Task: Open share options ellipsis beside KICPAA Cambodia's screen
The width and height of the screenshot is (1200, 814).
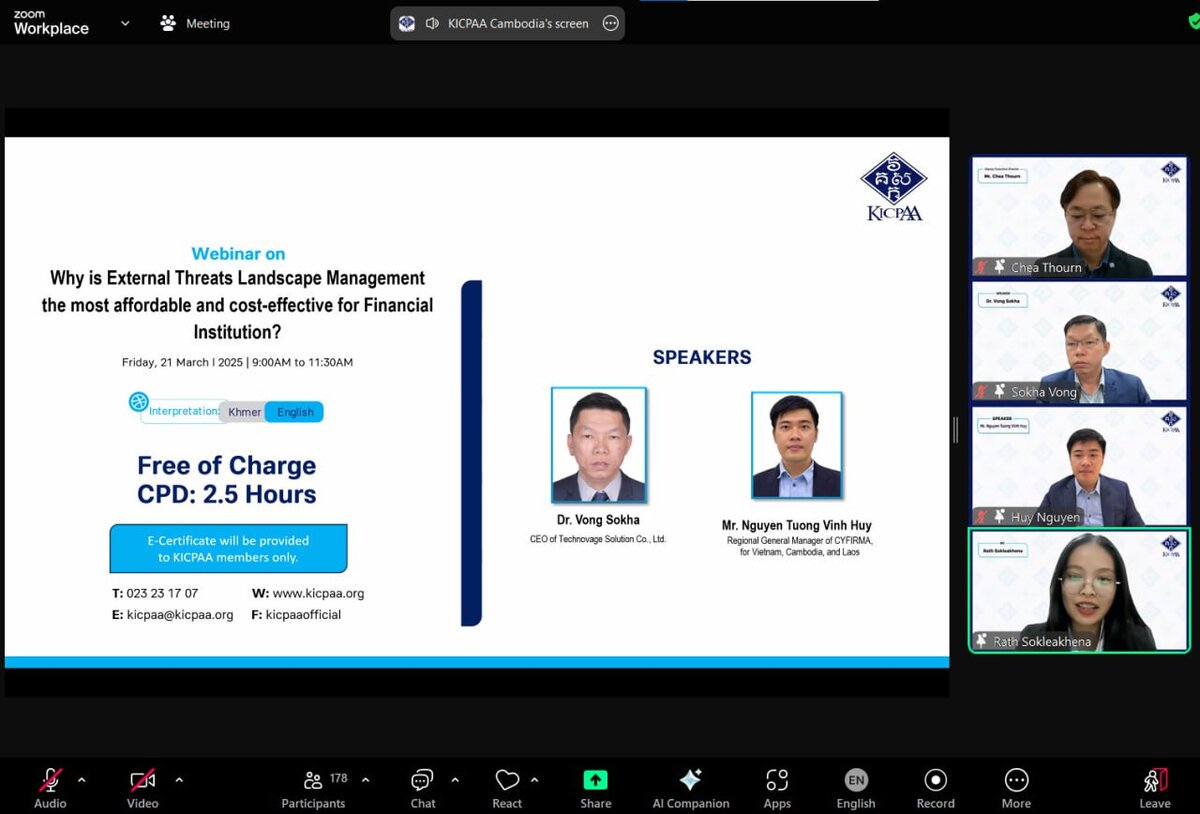Action: point(611,23)
